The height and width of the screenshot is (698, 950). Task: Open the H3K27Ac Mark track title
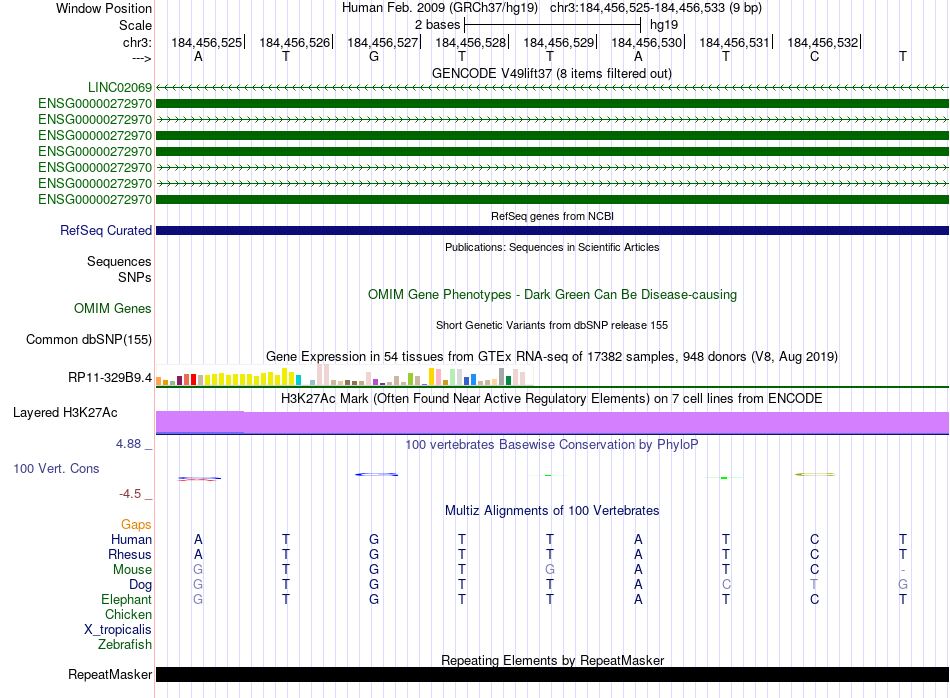pyautogui.click(x=552, y=398)
